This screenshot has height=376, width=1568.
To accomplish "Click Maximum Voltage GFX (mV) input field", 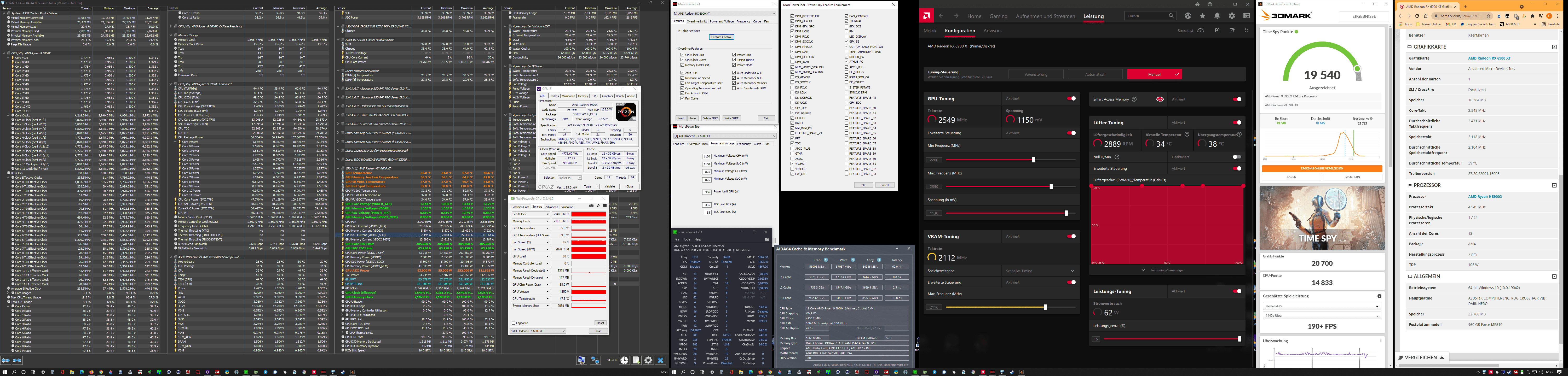I will coord(706,156).
